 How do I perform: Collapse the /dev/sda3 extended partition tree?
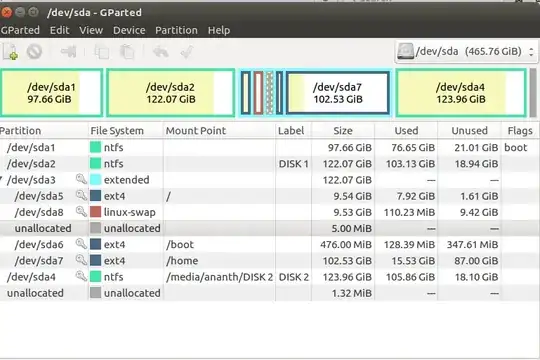[2, 179]
